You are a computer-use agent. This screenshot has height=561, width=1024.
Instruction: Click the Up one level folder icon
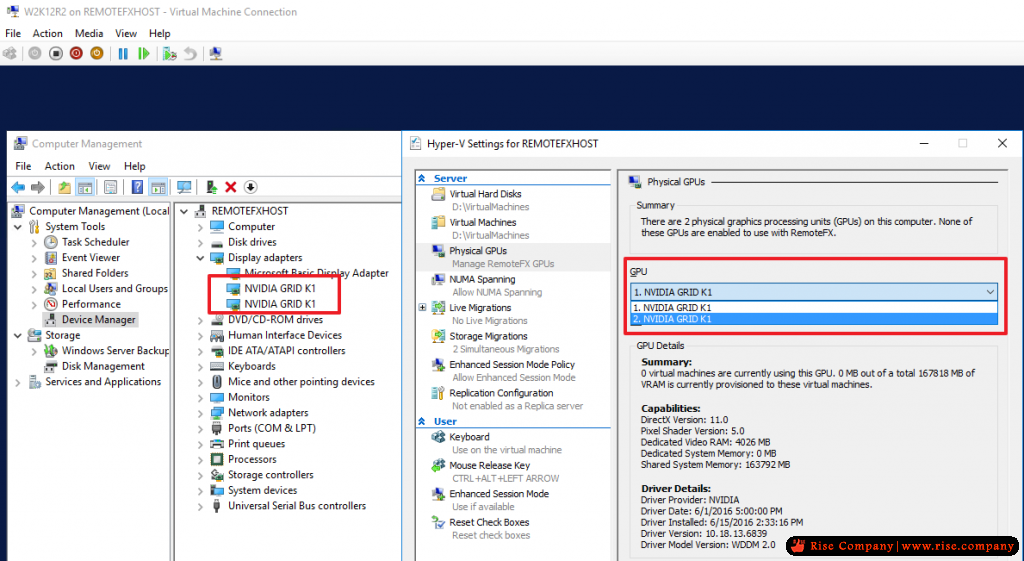coord(64,187)
